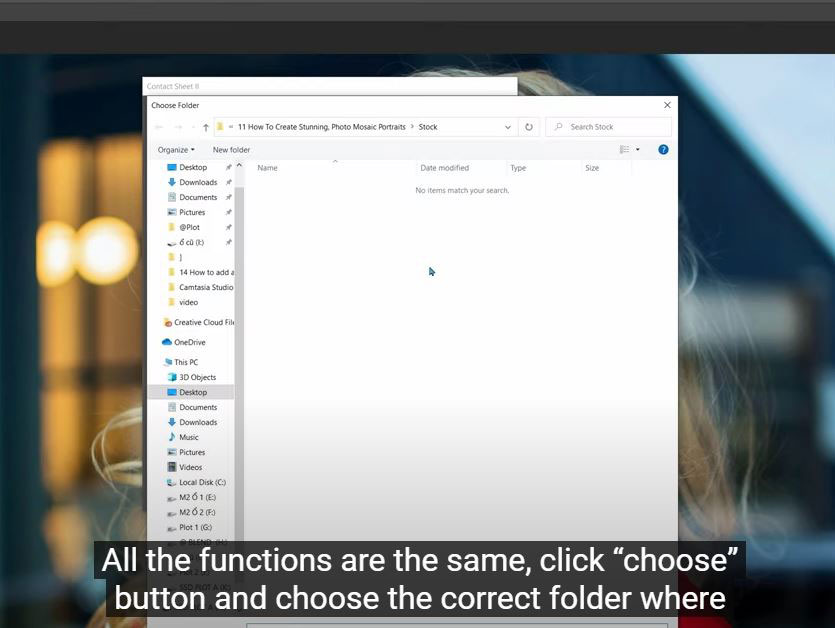Click in the Search Stock field
Screen dimensions: 835x628
pos(608,127)
